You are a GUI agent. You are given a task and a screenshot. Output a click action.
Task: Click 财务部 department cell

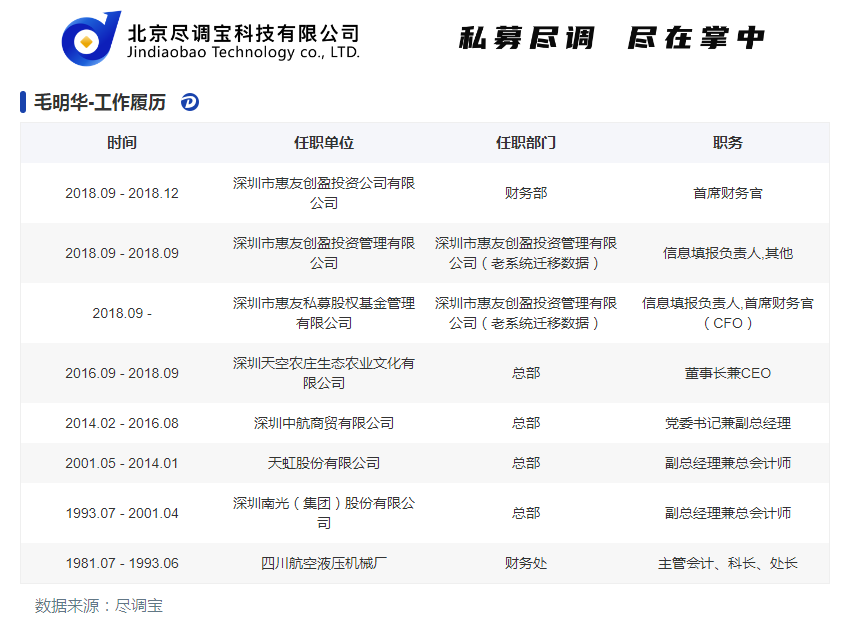[x=526, y=193]
